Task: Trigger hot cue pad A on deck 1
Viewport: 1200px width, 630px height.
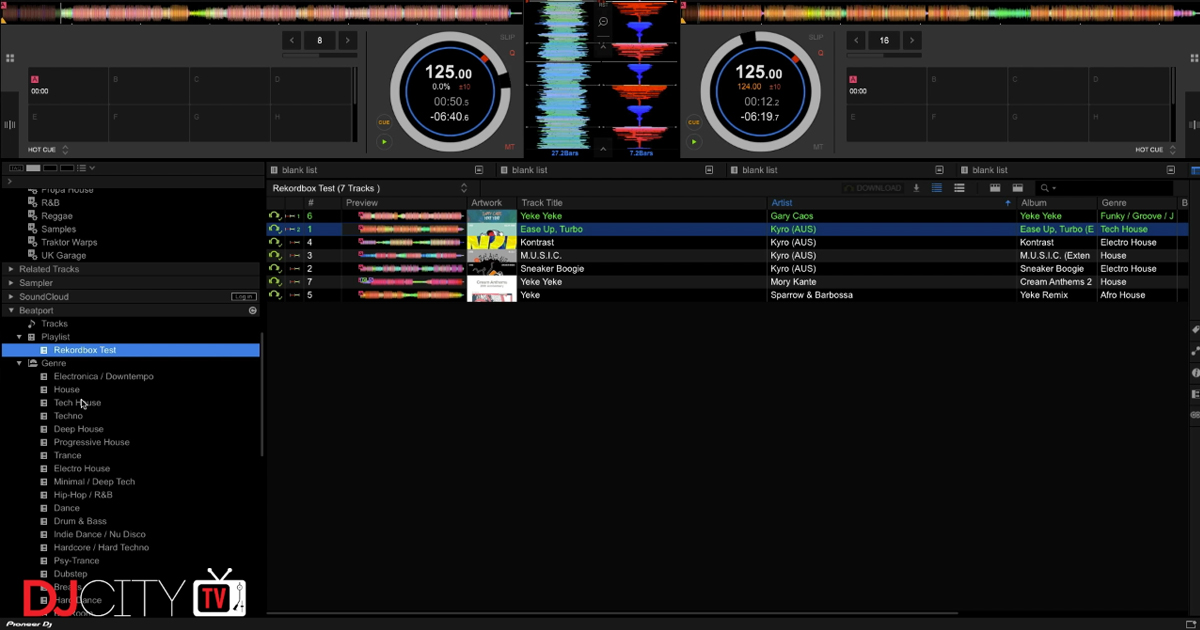Action: point(66,86)
